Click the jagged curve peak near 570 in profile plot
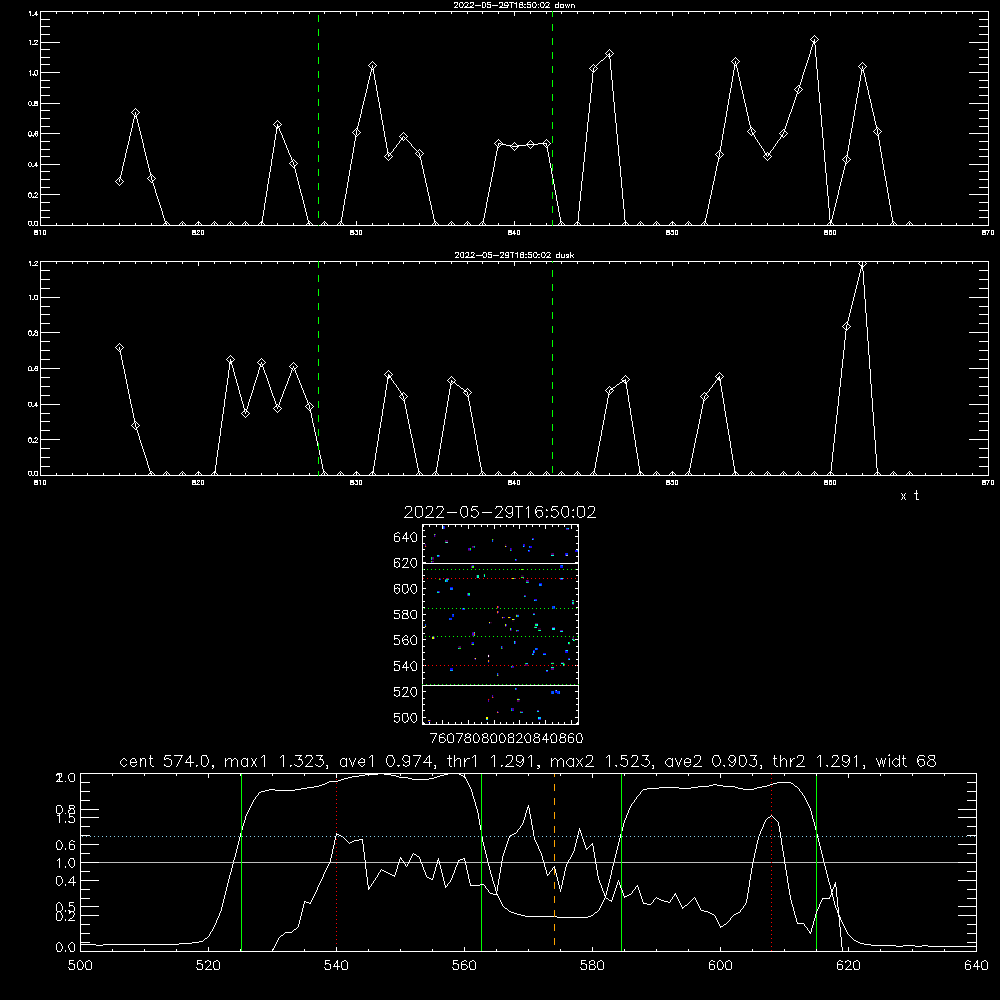This screenshot has width=1000, height=1000. point(529,806)
